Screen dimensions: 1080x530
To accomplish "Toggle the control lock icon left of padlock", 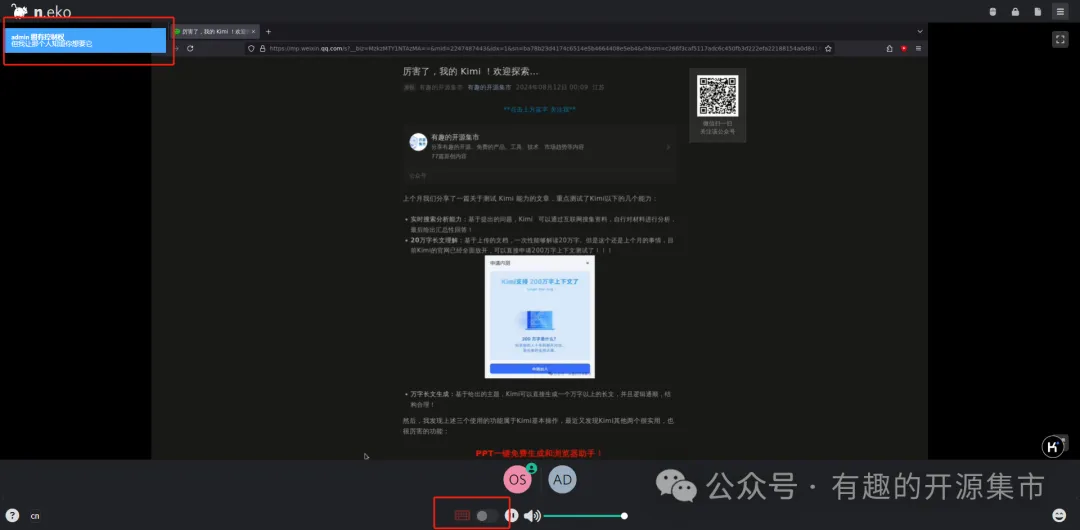I will point(993,11).
